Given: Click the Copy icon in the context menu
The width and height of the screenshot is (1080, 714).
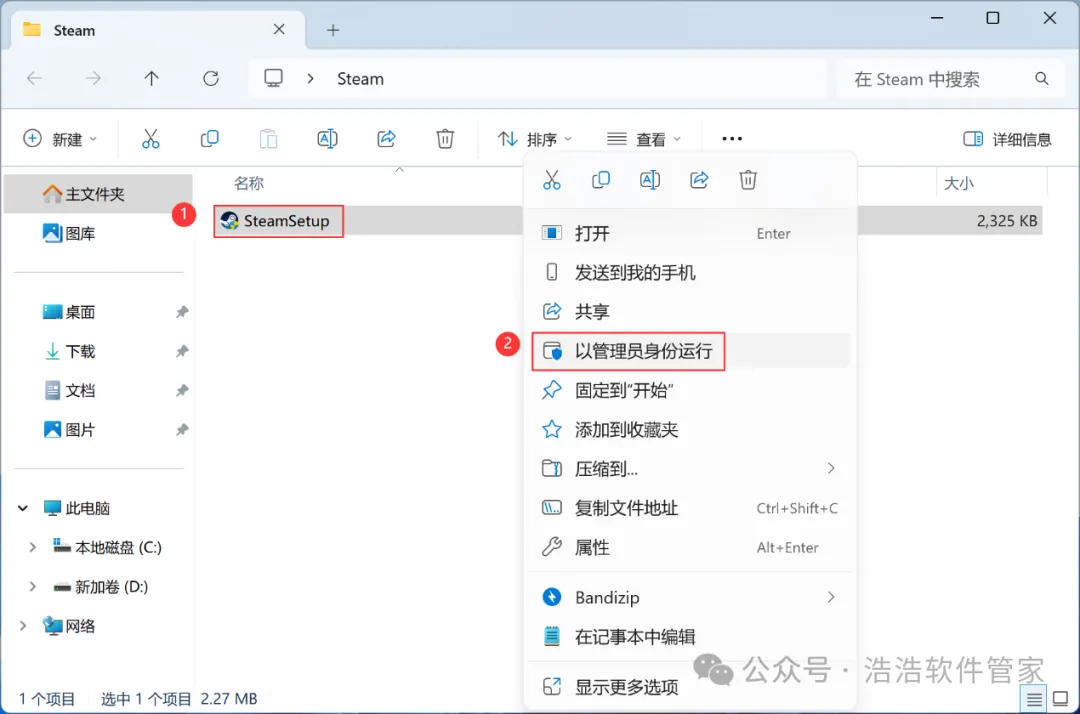Looking at the screenshot, I should tap(601, 180).
